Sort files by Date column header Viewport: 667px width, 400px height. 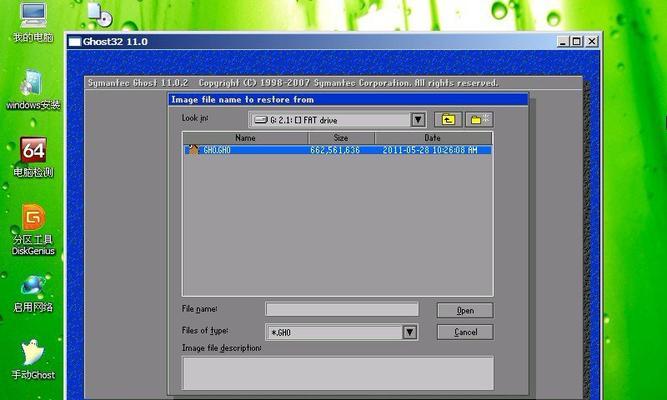pos(433,138)
